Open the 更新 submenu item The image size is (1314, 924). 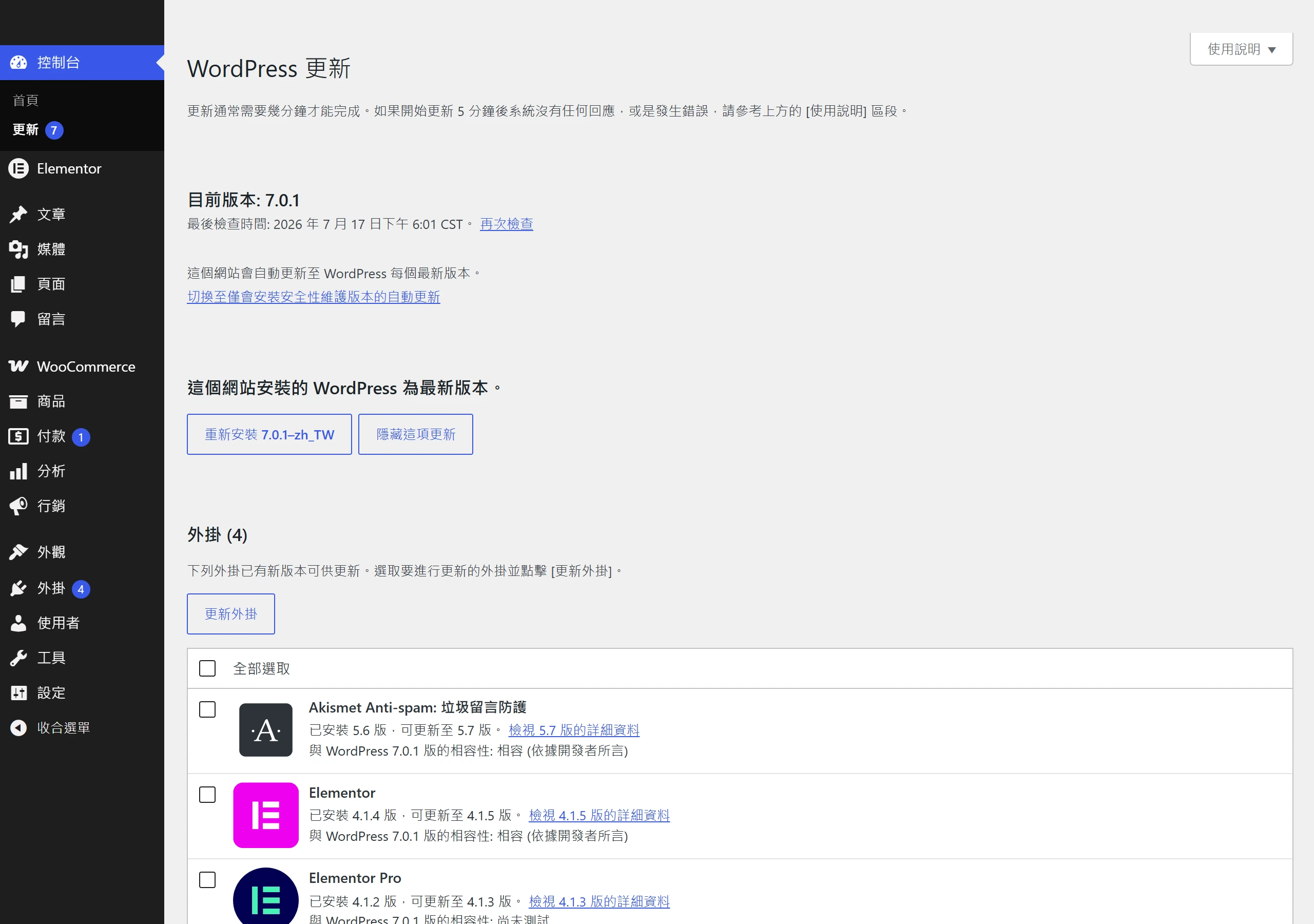26,129
